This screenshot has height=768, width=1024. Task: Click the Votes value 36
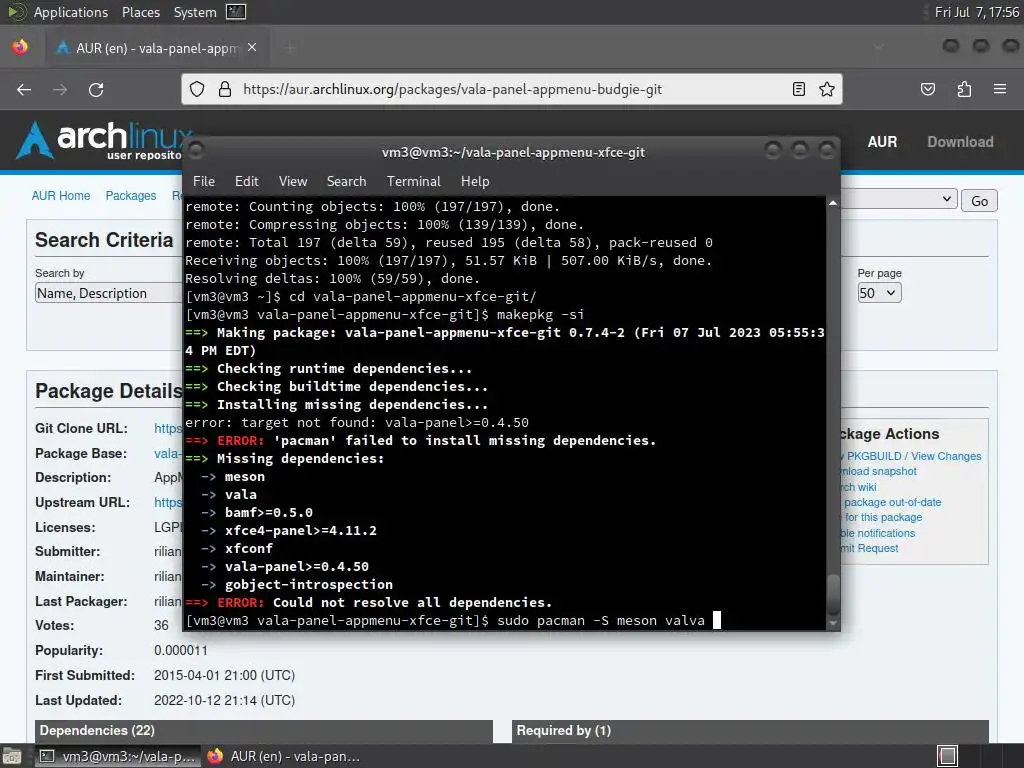coord(161,626)
